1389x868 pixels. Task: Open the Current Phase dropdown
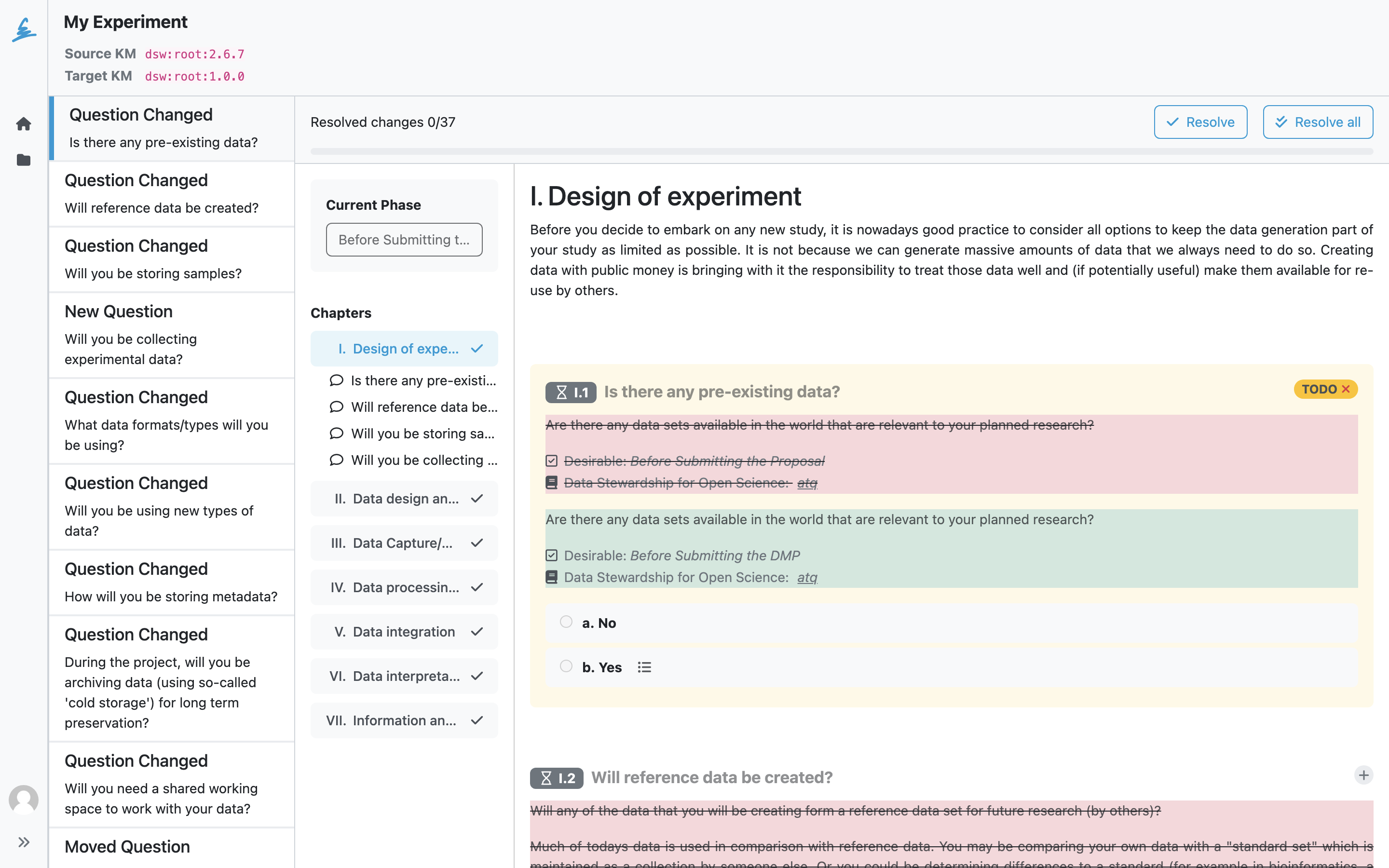404,239
